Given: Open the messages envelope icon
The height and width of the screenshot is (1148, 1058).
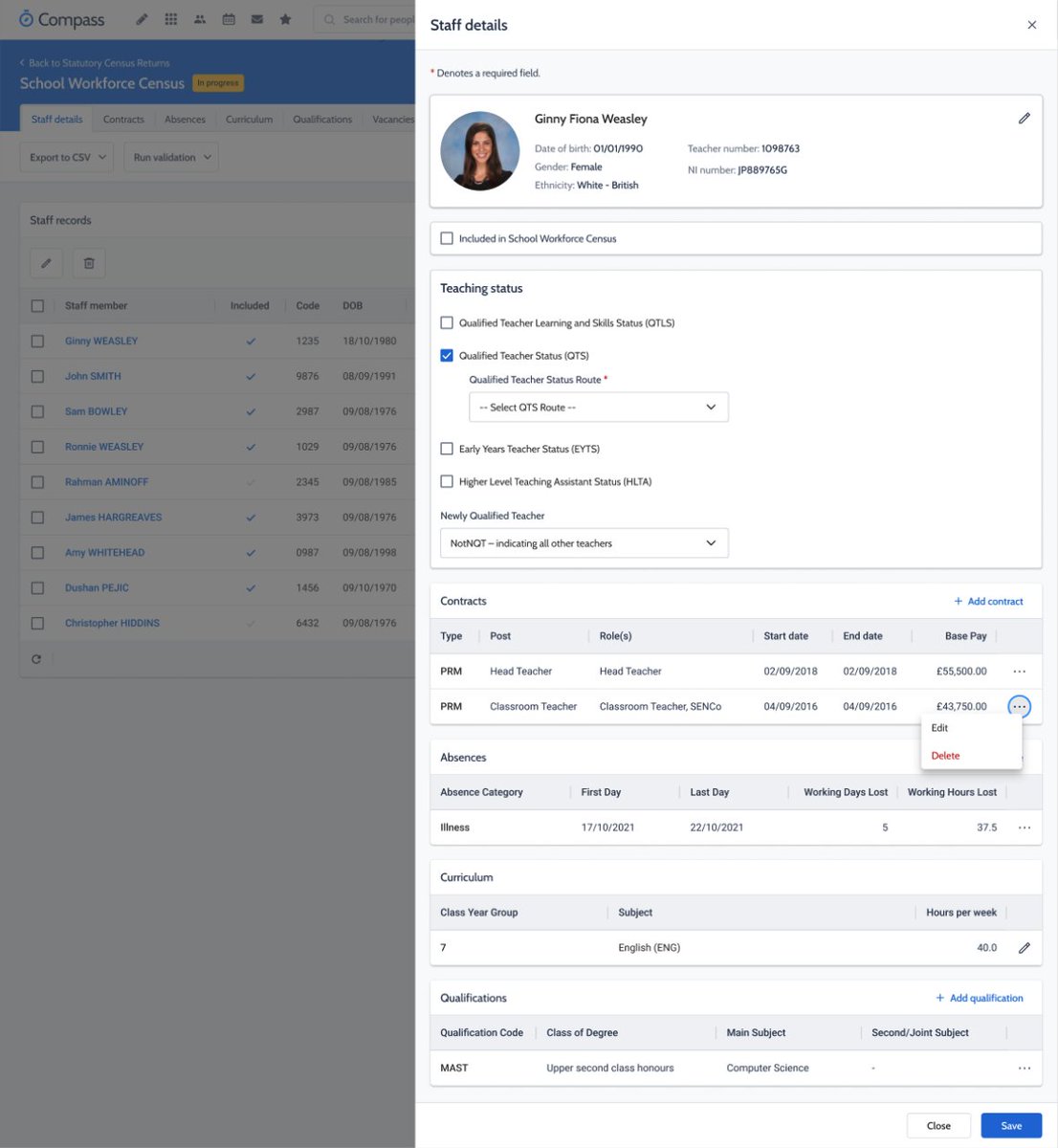Looking at the screenshot, I should [x=256, y=18].
